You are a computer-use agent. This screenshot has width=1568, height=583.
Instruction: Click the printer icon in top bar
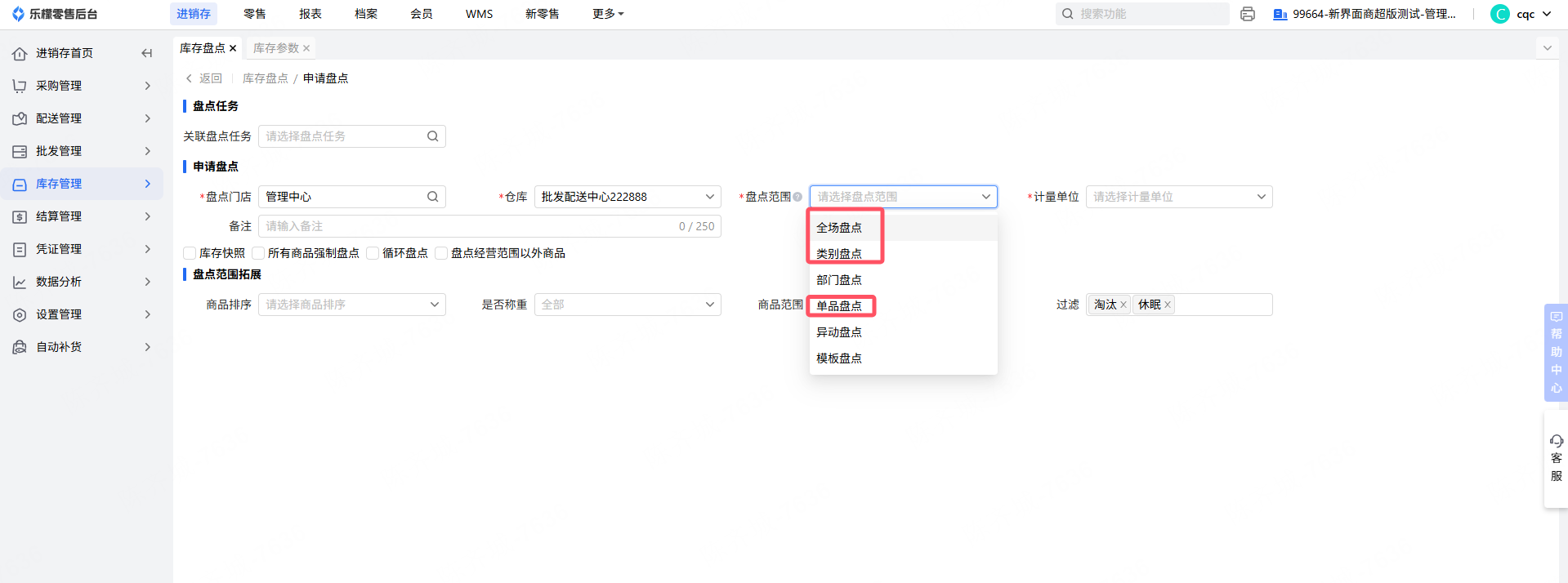click(x=1248, y=14)
